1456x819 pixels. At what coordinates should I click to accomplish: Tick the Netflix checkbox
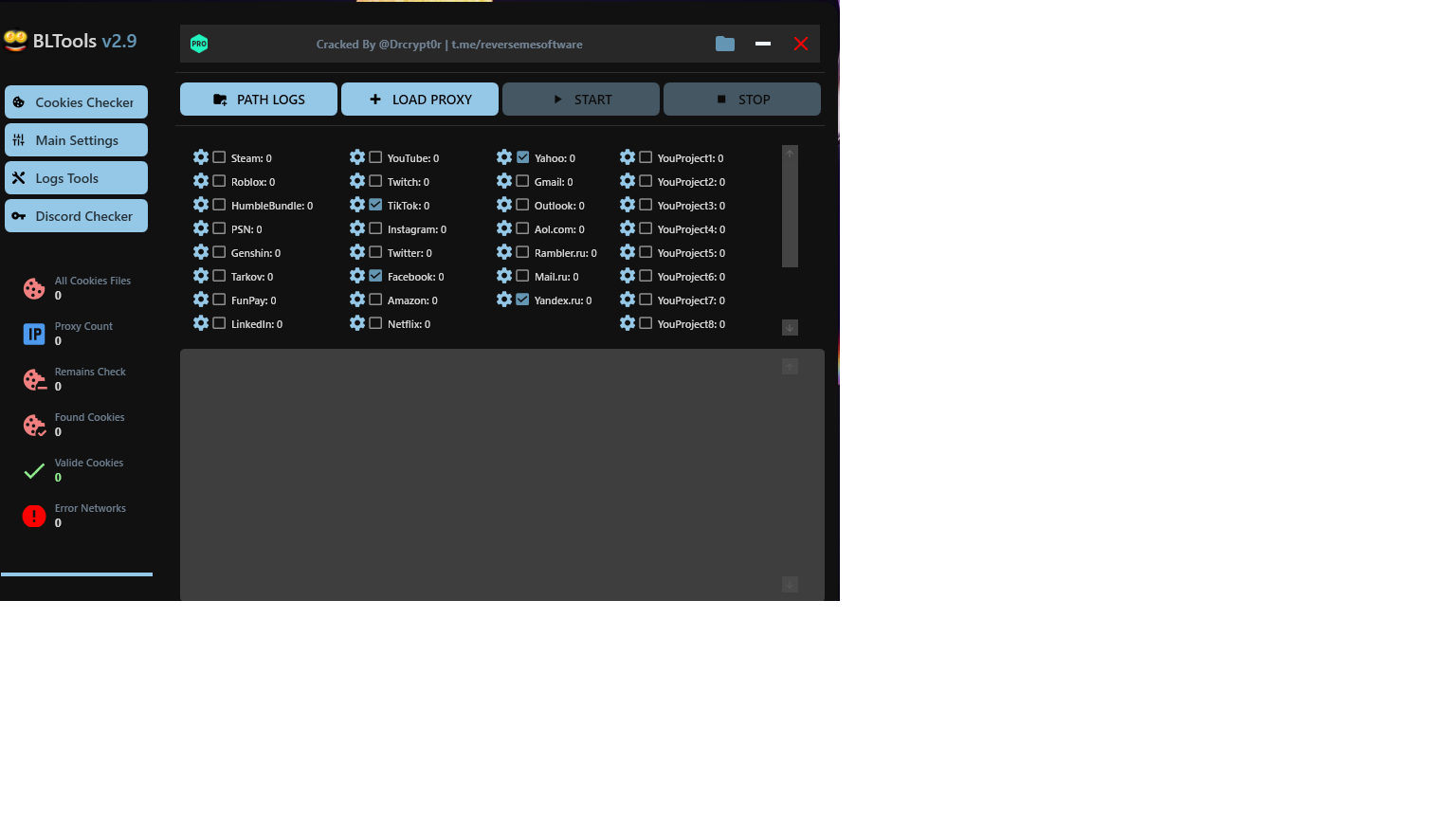click(x=375, y=323)
